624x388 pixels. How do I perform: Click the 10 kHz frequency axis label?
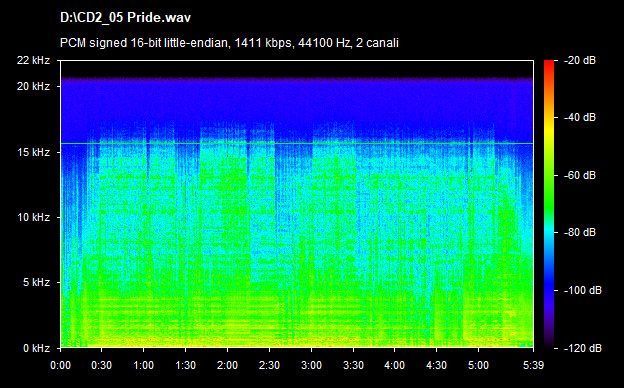coord(33,217)
